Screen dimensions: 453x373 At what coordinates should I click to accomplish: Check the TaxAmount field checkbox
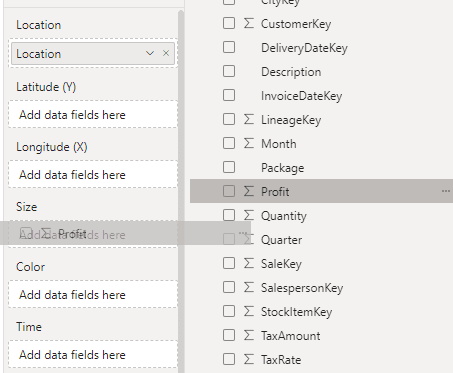[x=229, y=335]
